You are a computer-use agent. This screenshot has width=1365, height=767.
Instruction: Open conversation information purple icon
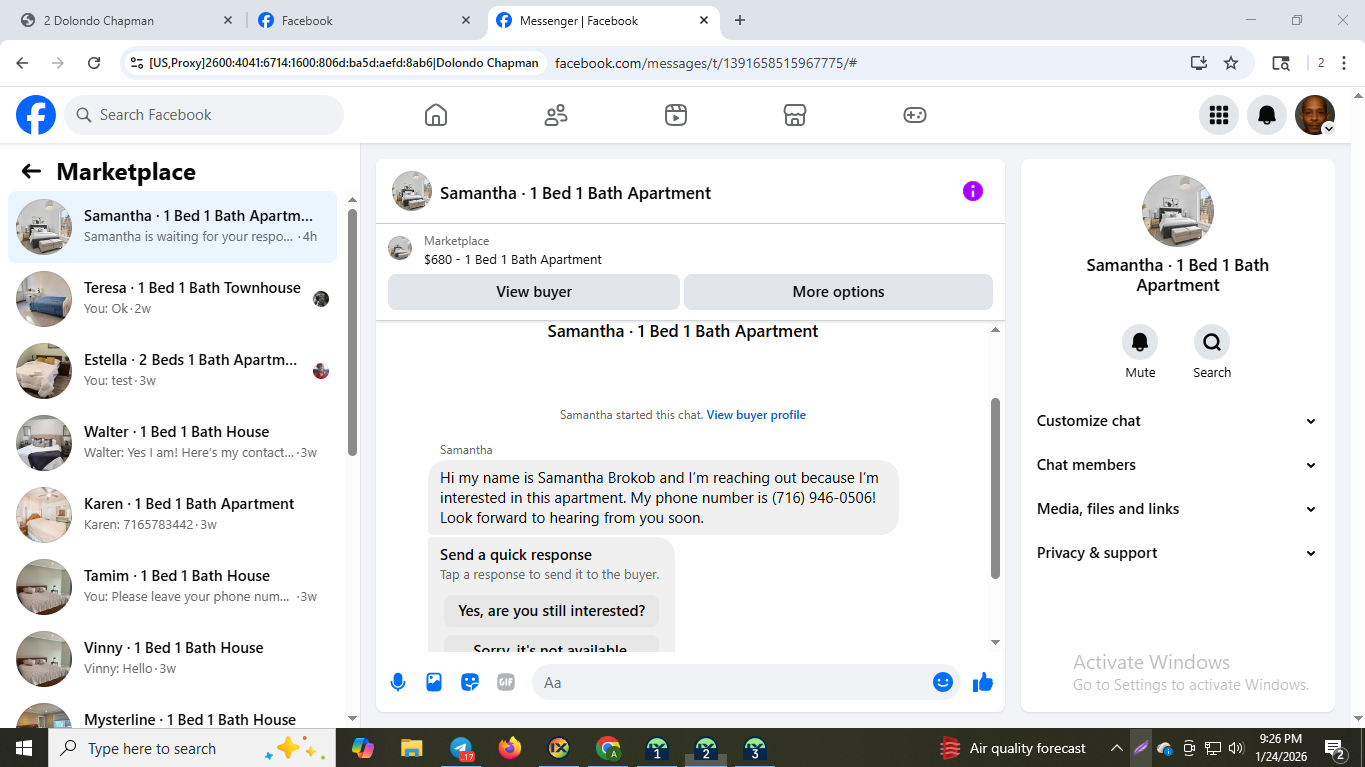[x=973, y=191]
